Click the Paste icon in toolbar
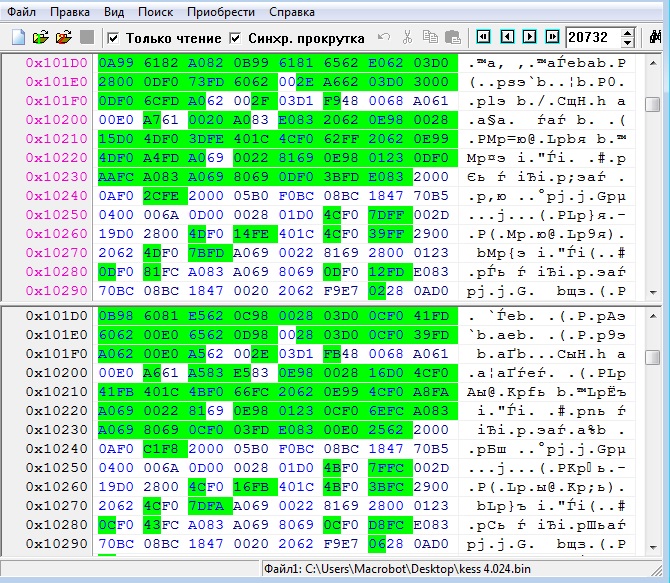The image size is (670, 583). click(x=452, y=38)
